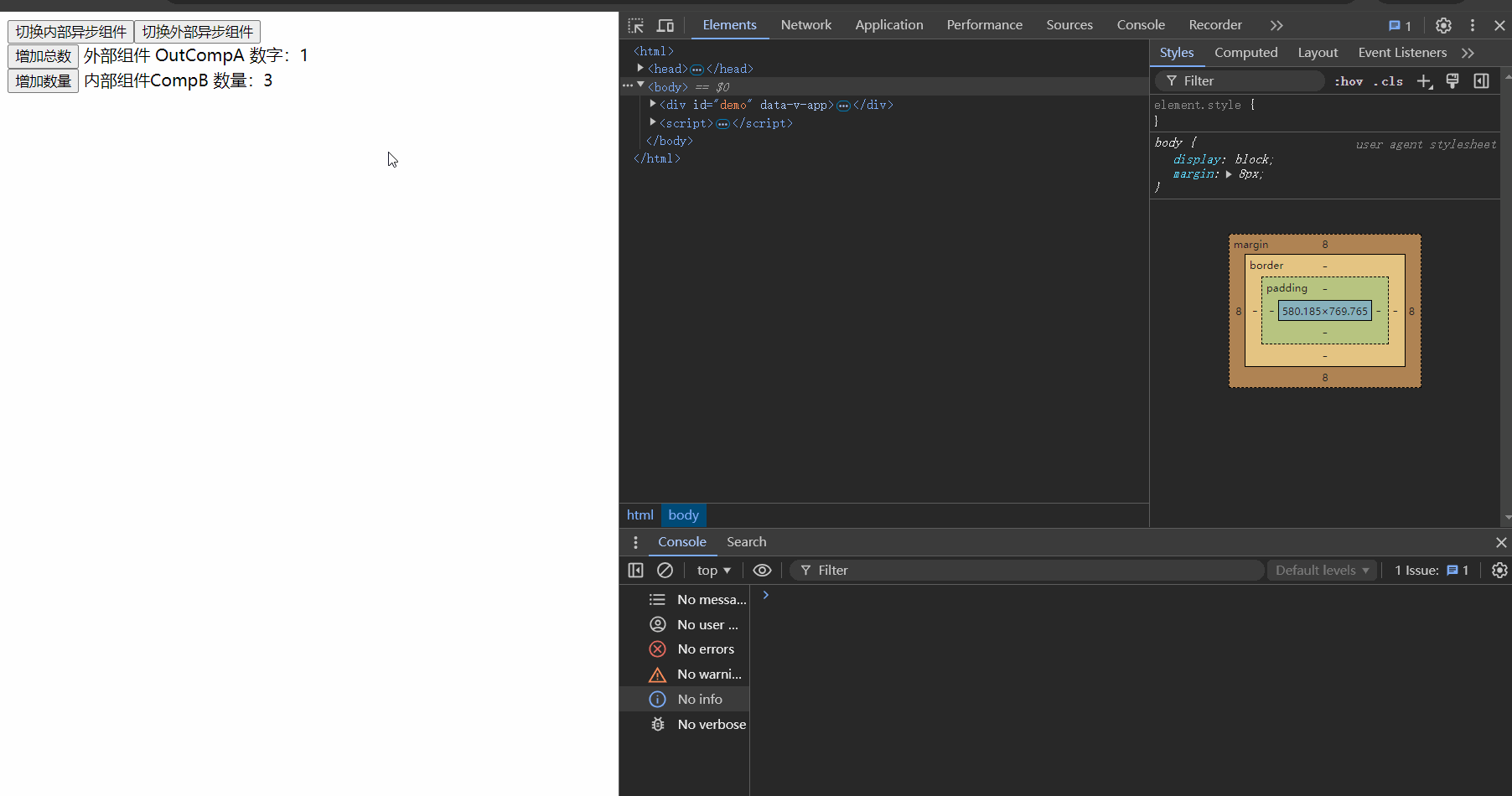Select the html breadcrumb

(x=640, y=515)
